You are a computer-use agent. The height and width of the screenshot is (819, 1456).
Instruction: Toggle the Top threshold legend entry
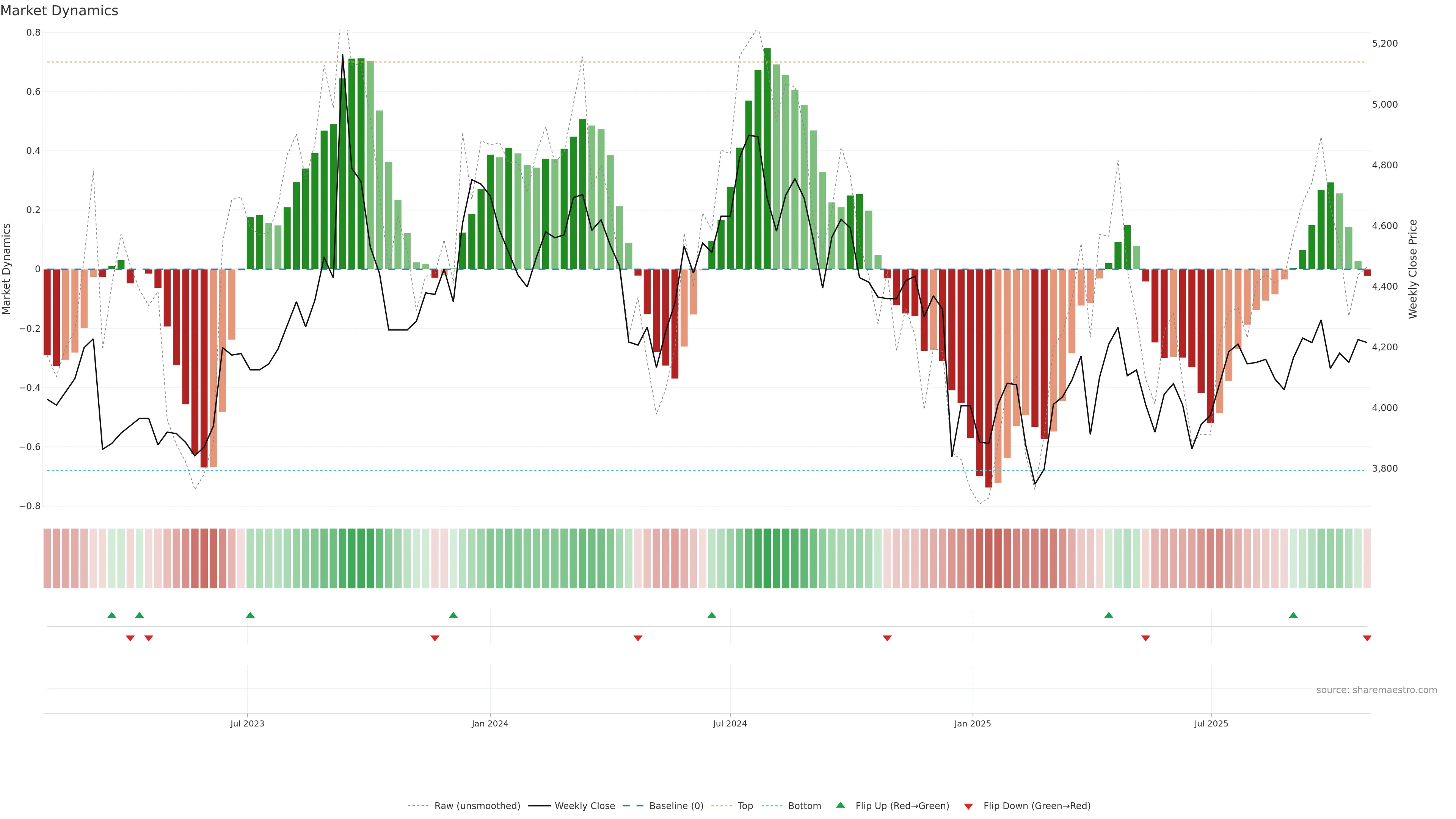tap(745, 806)
